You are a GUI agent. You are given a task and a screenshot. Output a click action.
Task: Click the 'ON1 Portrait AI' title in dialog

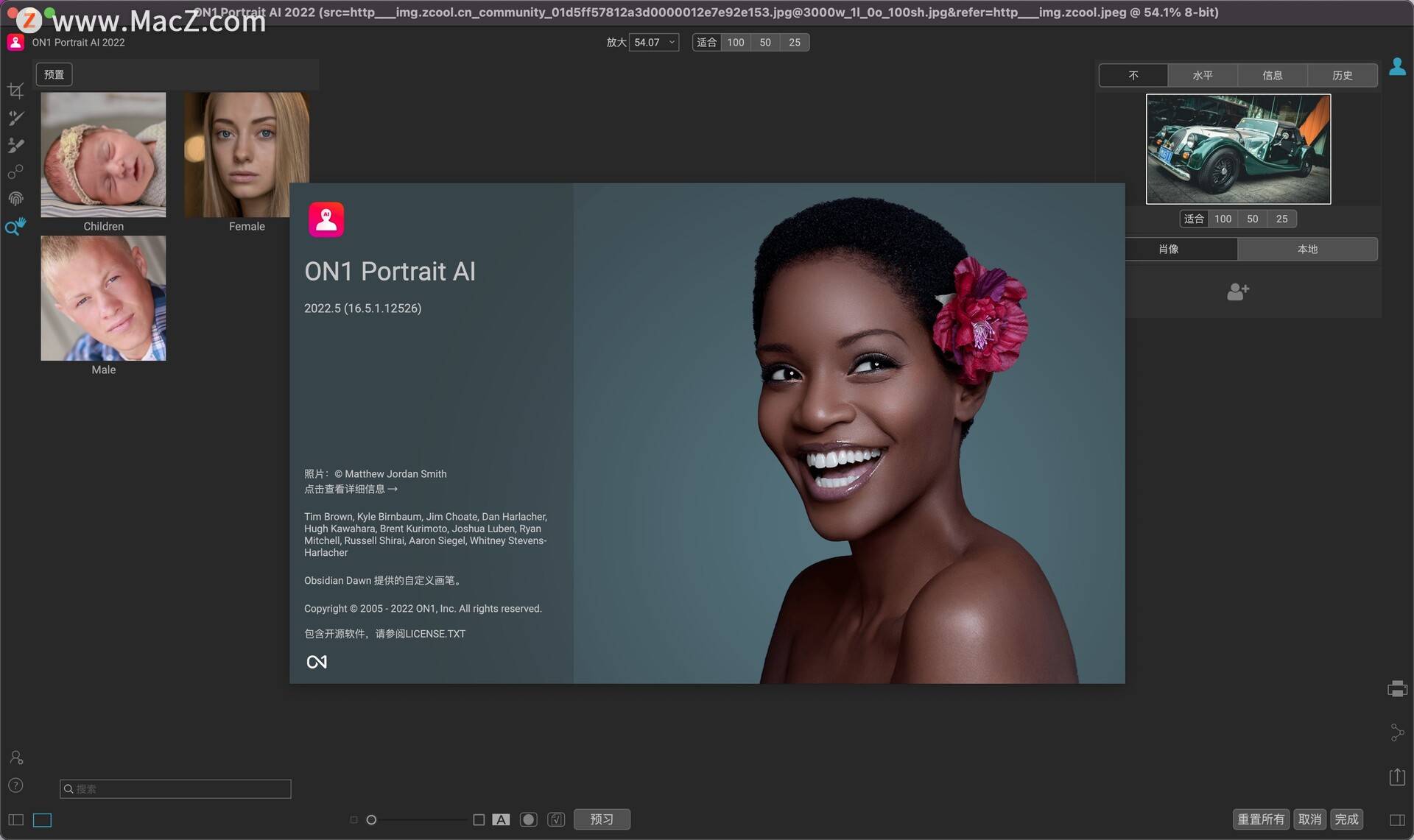390,272
